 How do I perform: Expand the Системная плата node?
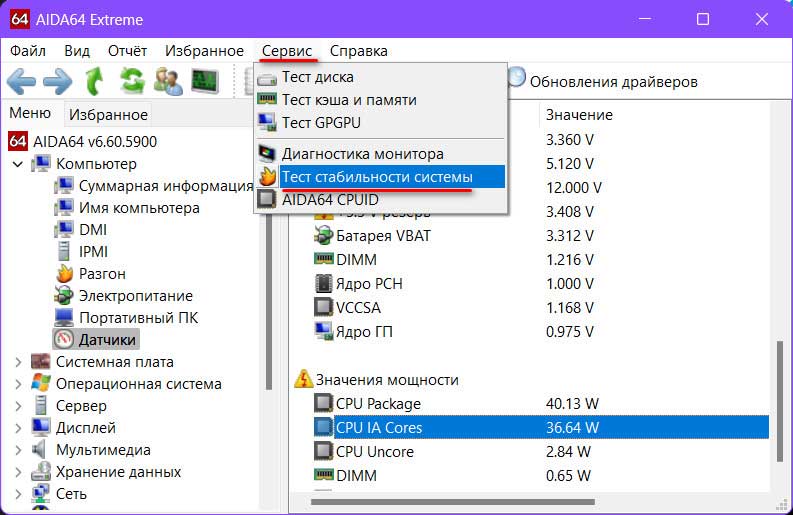18,362
